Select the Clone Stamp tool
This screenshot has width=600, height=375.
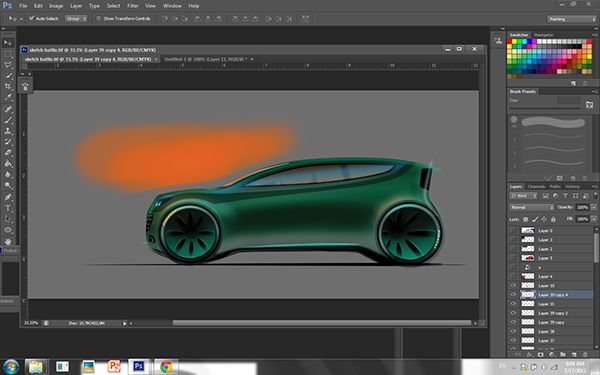8,131
